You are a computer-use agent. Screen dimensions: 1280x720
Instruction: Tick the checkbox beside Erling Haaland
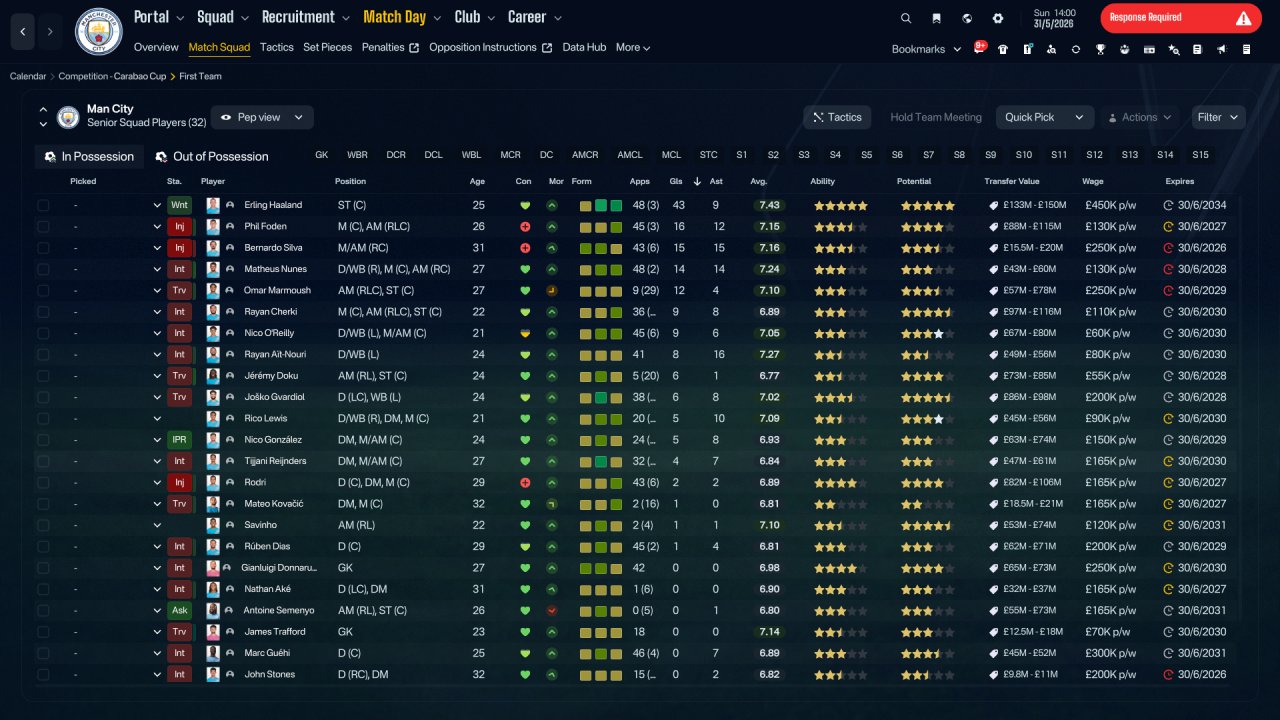point(43,205)
